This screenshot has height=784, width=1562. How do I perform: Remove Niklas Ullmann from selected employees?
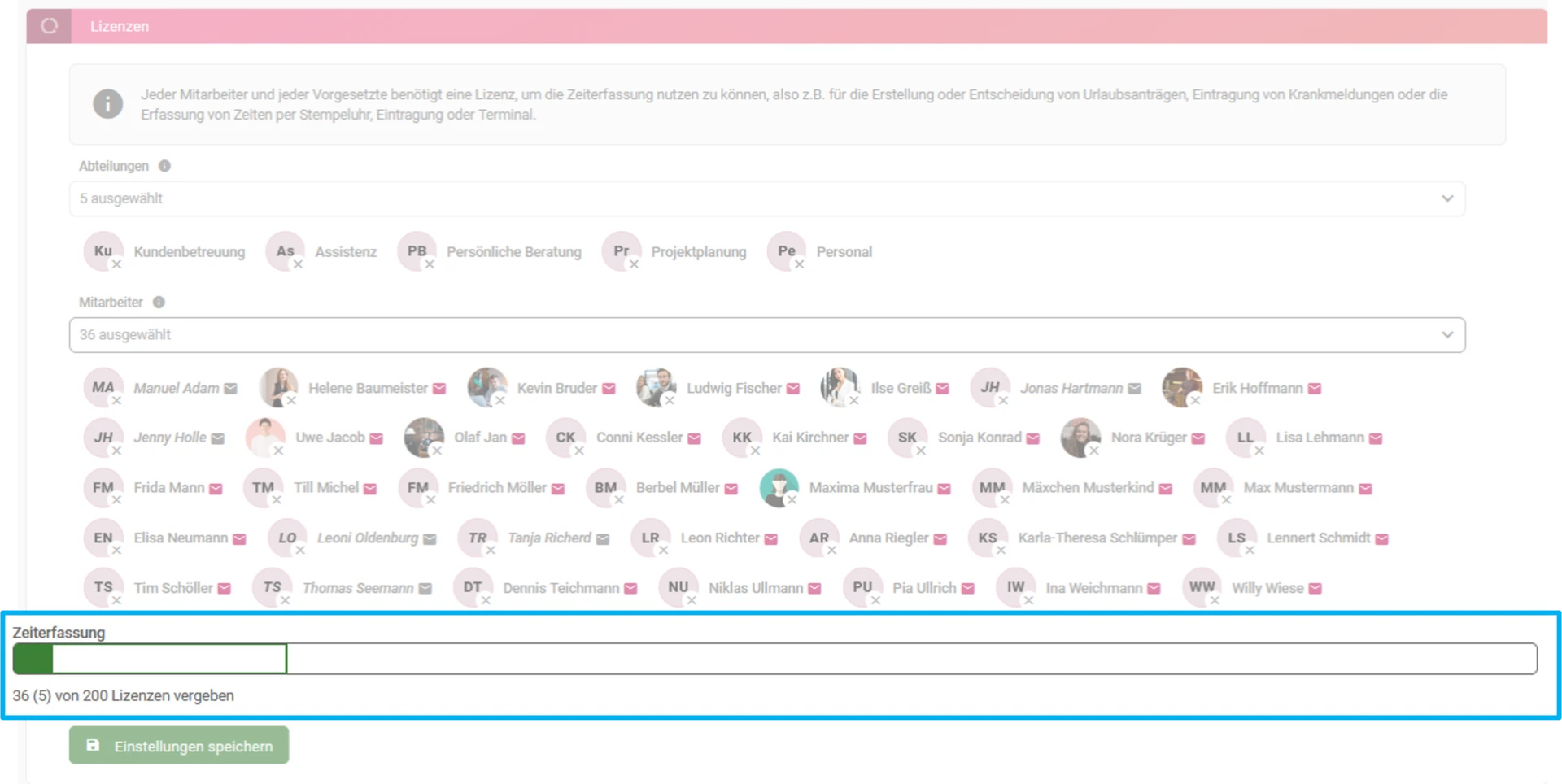click(x=692, y=600)
